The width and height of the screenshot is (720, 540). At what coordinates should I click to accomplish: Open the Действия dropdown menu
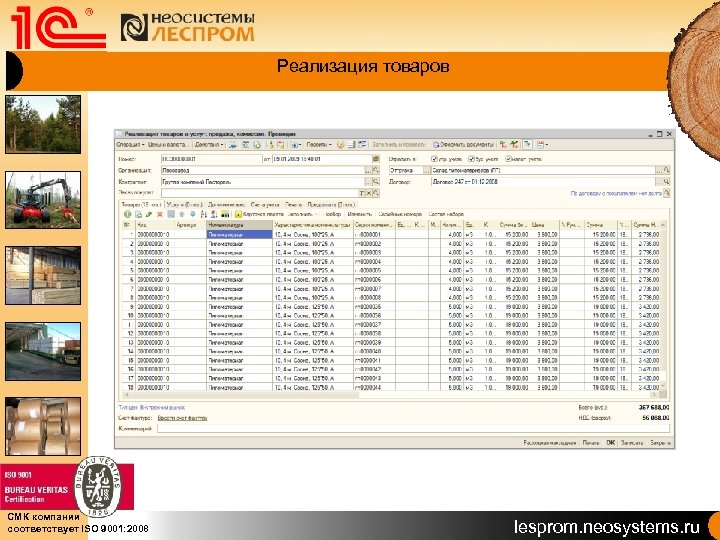click(209, 145)
